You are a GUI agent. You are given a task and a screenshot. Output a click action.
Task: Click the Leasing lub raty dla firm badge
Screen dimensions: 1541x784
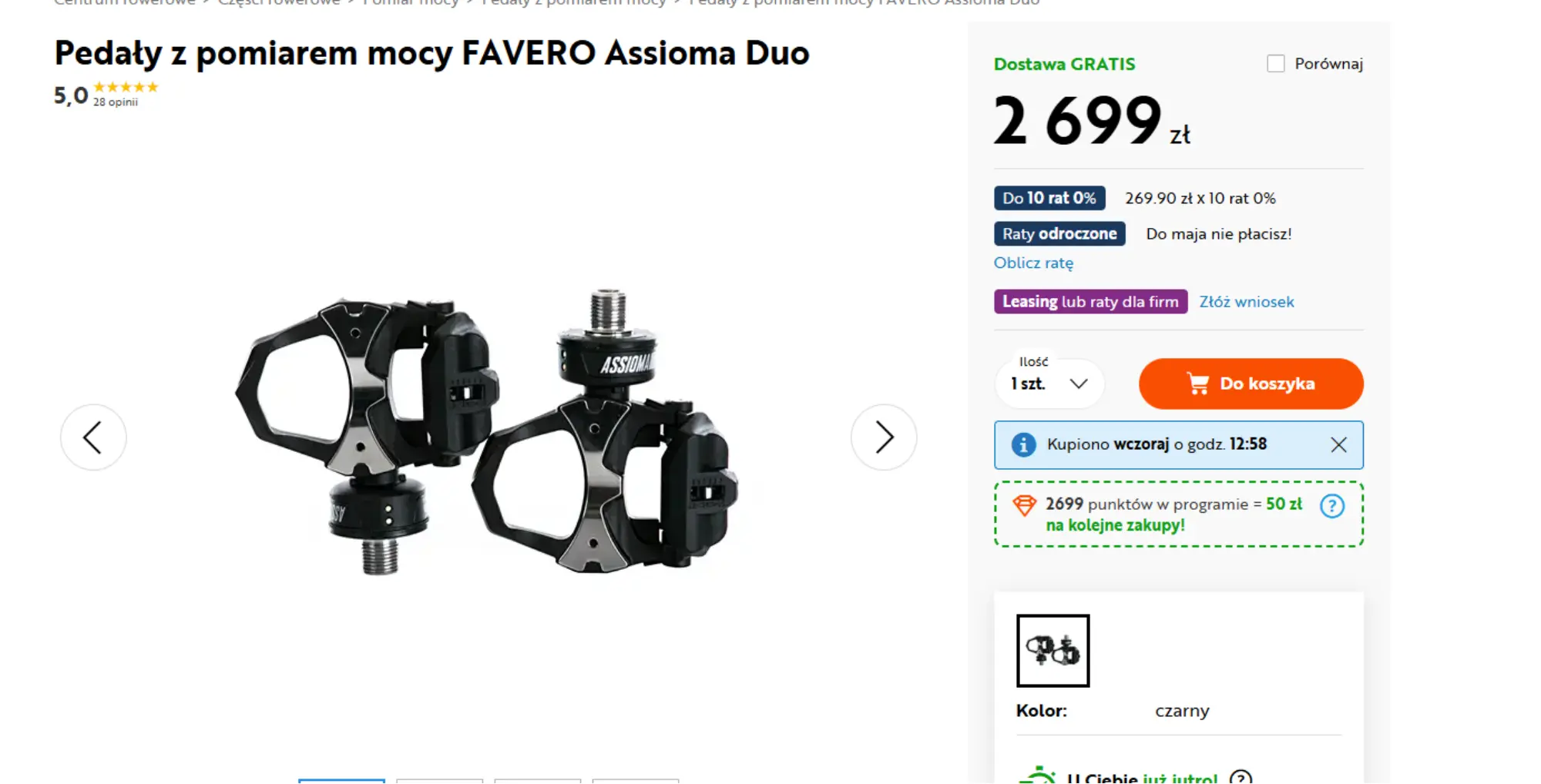click(1090, 301)
